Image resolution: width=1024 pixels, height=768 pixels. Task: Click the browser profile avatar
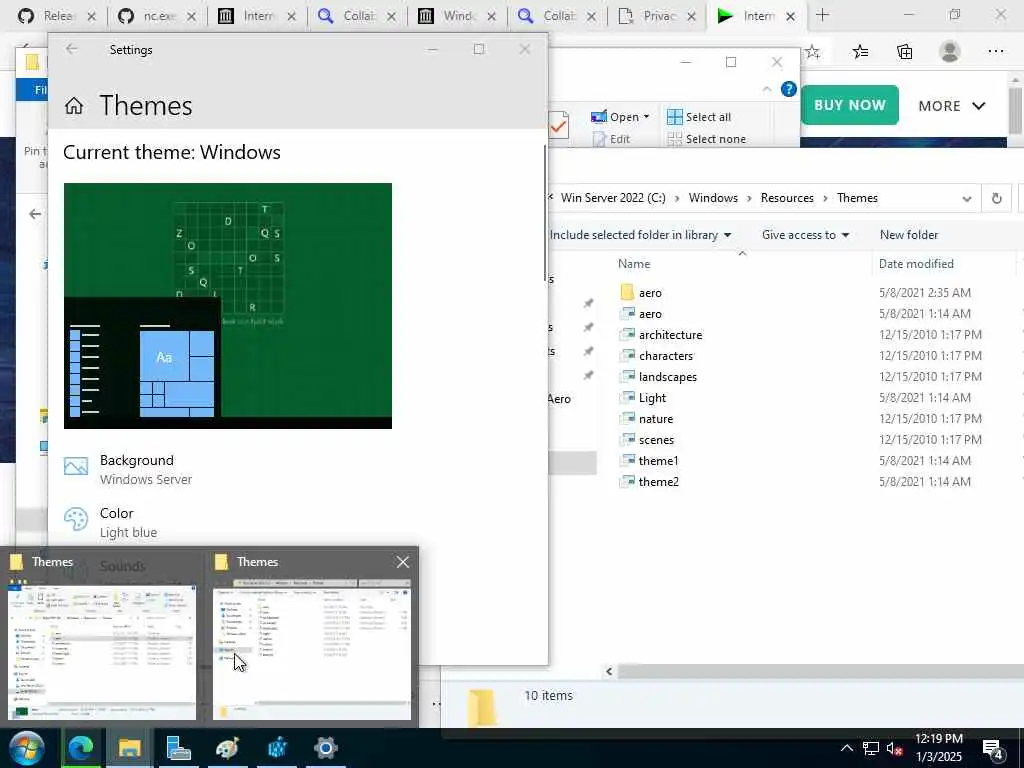click(950, 51)
